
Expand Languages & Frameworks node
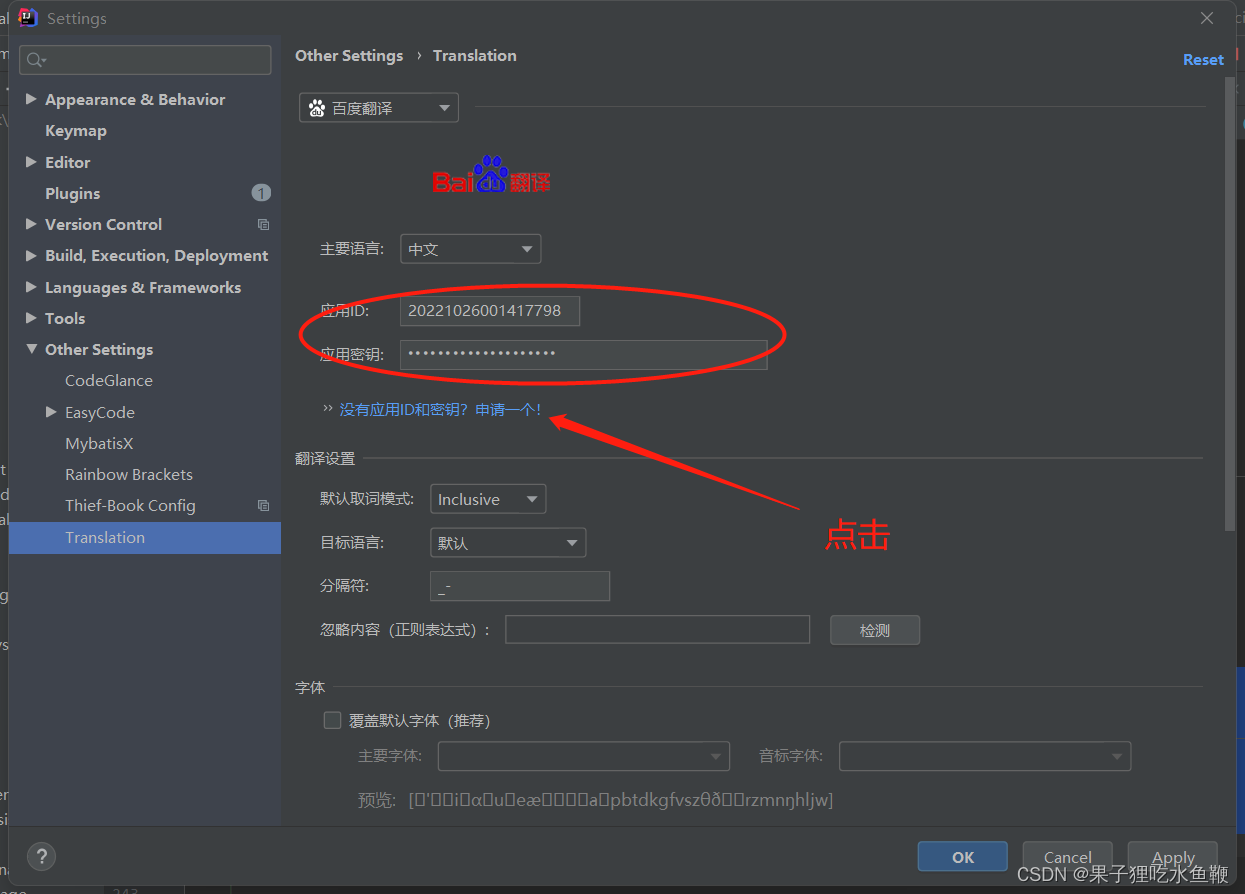point(31,287)
